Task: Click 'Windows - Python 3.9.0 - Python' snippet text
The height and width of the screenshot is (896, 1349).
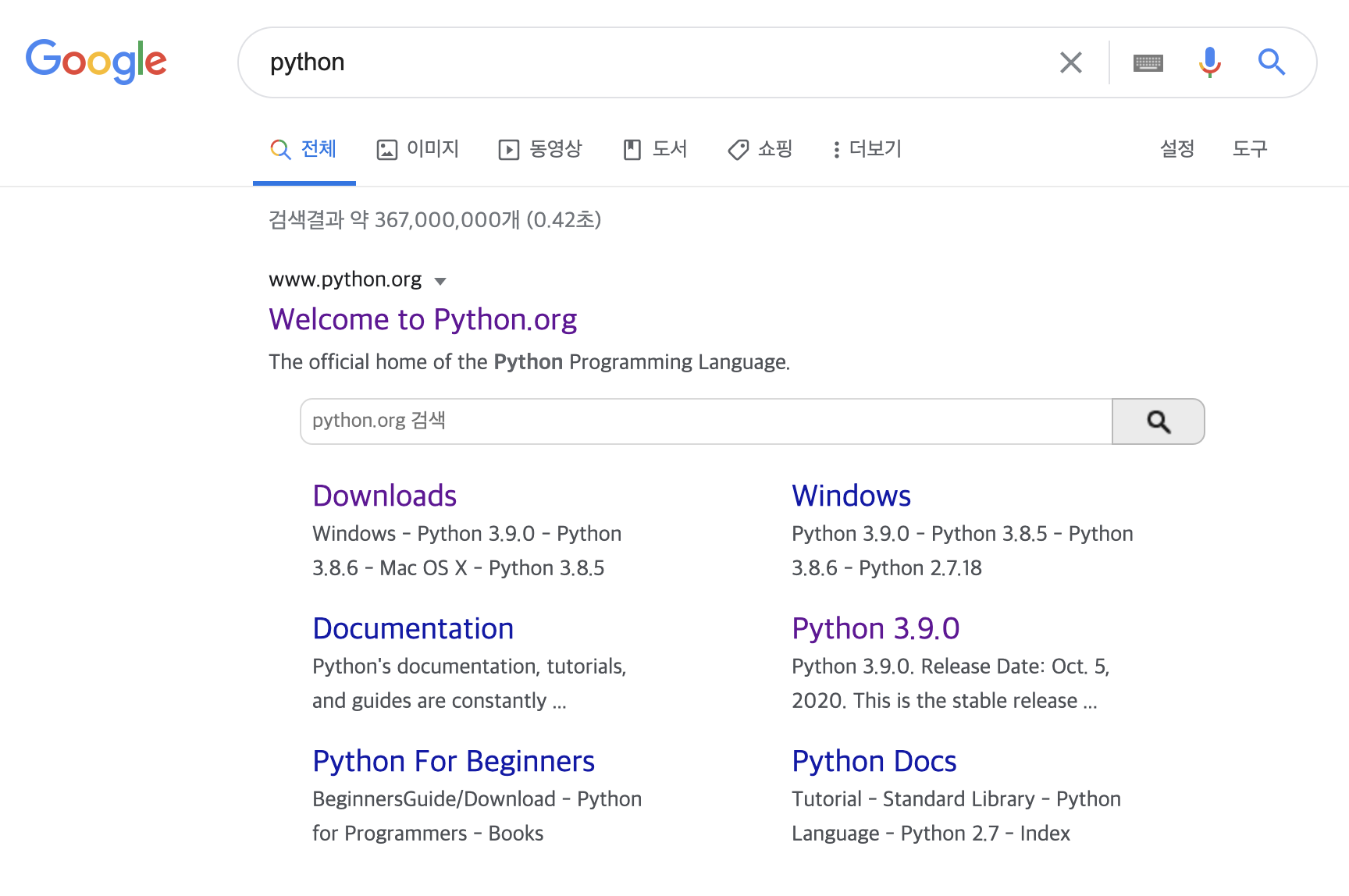Action: tap(467, 534)
